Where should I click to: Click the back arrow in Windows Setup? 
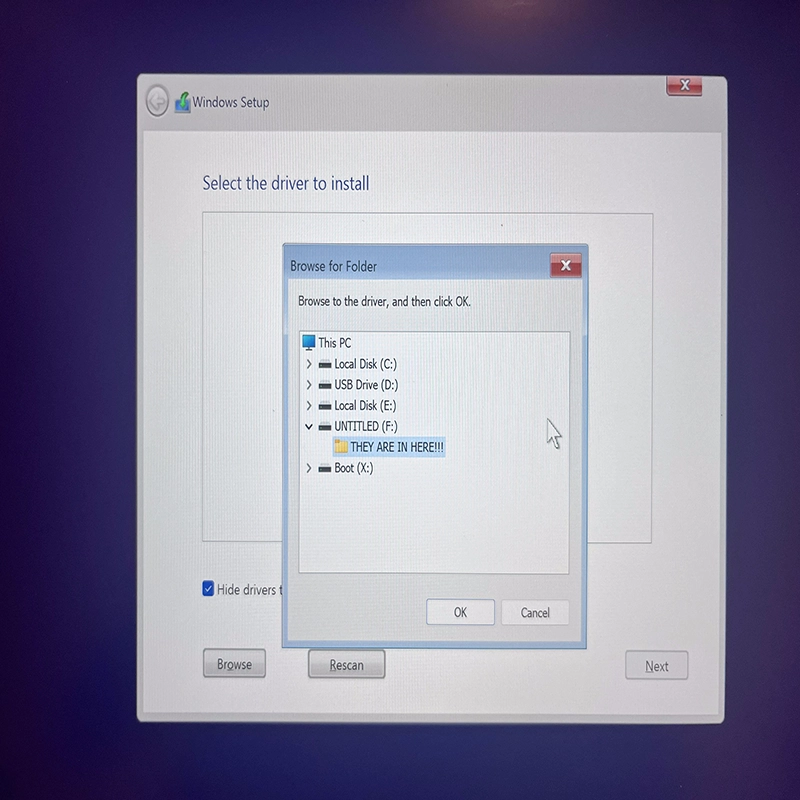pos(157,101)
